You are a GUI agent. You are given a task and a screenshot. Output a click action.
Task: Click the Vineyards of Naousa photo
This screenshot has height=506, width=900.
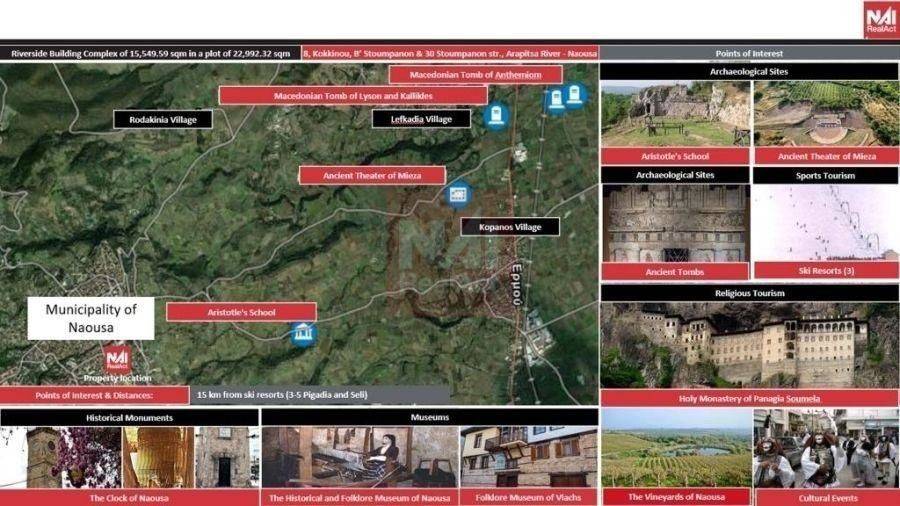(x=675, y=447)
